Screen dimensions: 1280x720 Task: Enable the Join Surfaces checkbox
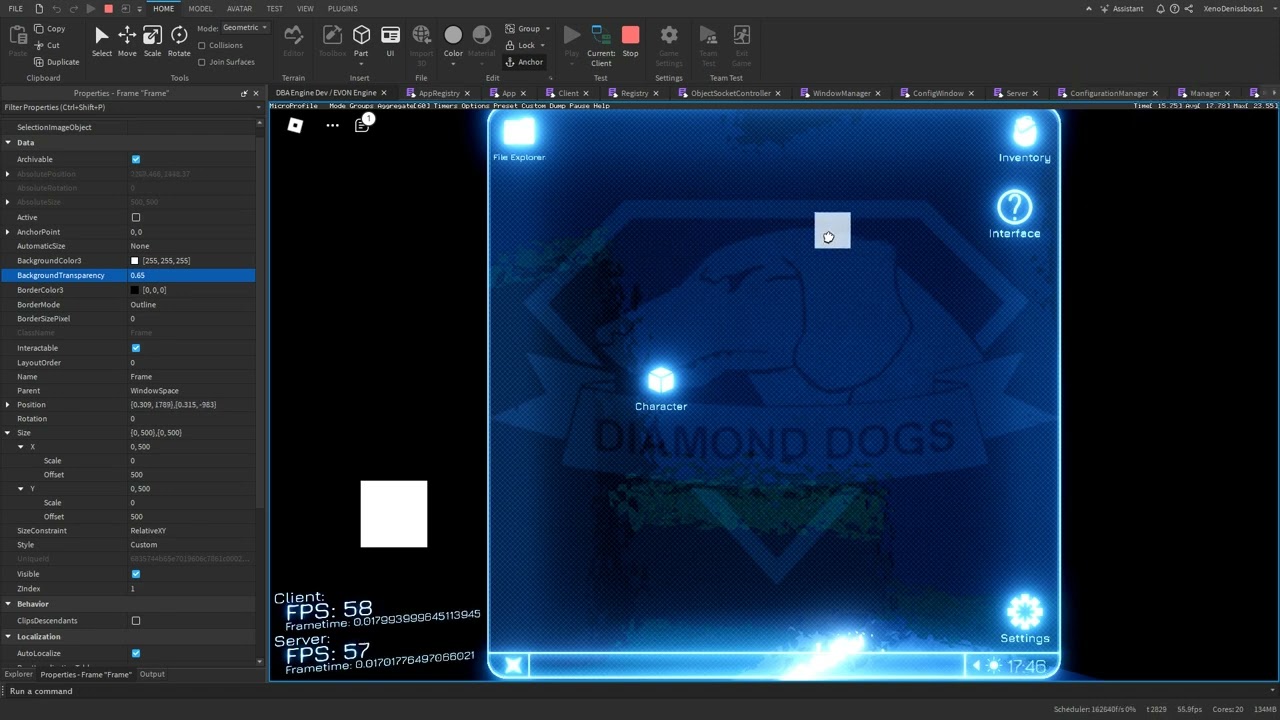pyautogui.click(x=202, y=62)
